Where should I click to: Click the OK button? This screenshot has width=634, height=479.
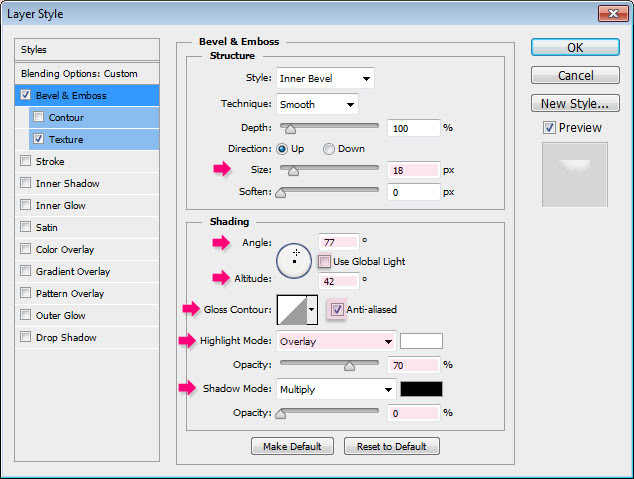point(575,47)
